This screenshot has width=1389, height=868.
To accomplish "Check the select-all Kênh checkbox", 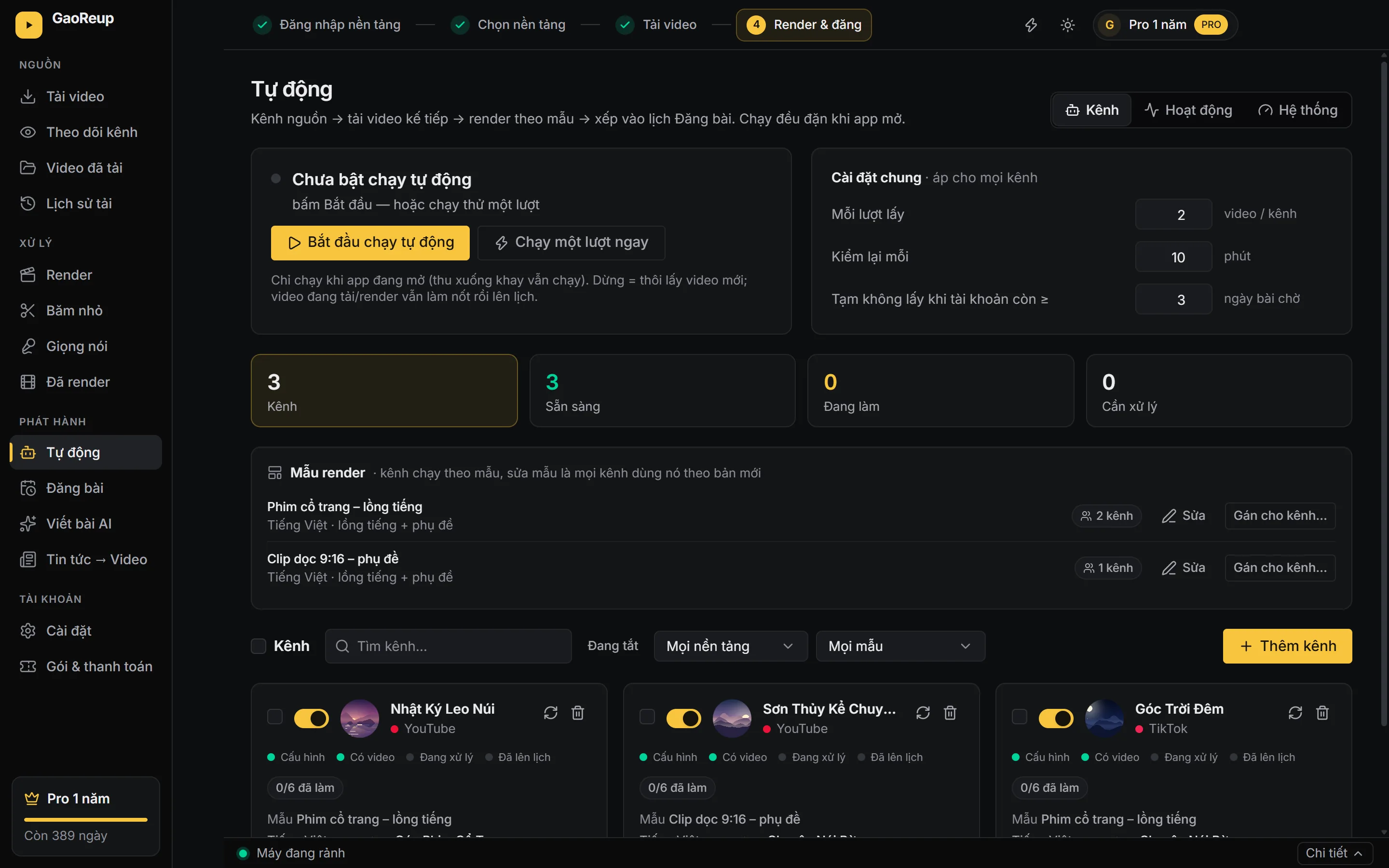I will tap(259, 646).
